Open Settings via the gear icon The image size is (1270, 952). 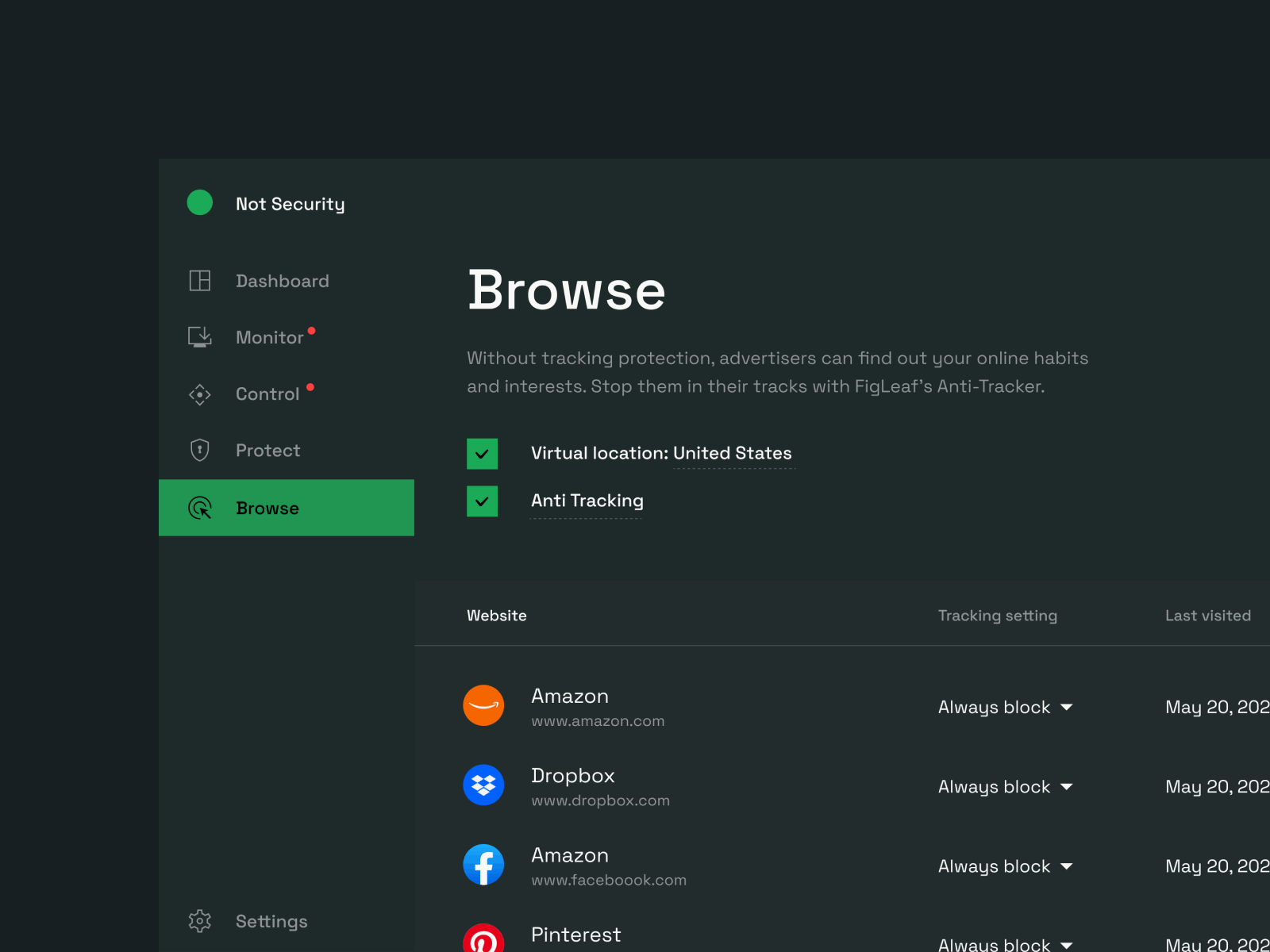199,920
